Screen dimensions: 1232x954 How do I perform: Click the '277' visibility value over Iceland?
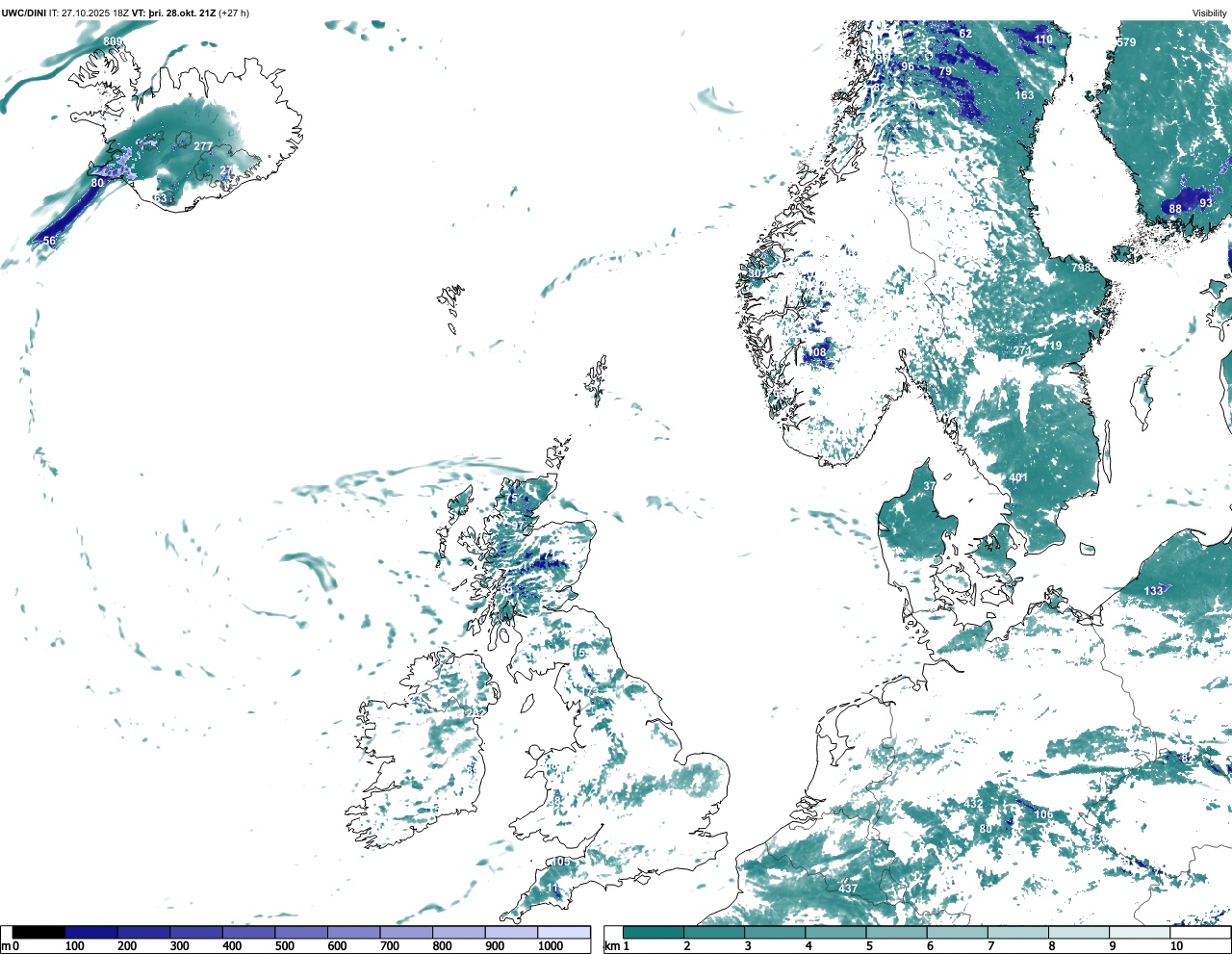[x=203, y=146]
